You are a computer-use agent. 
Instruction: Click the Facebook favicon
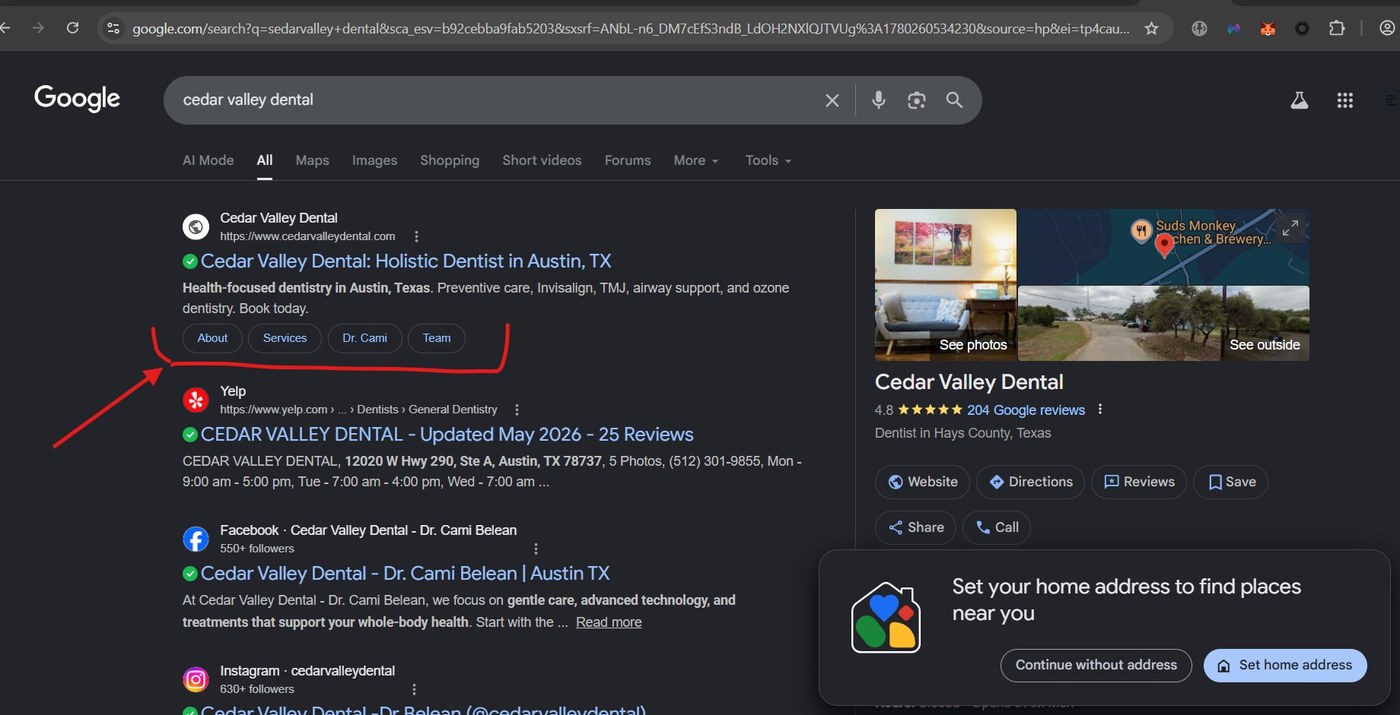coord(196,539)
